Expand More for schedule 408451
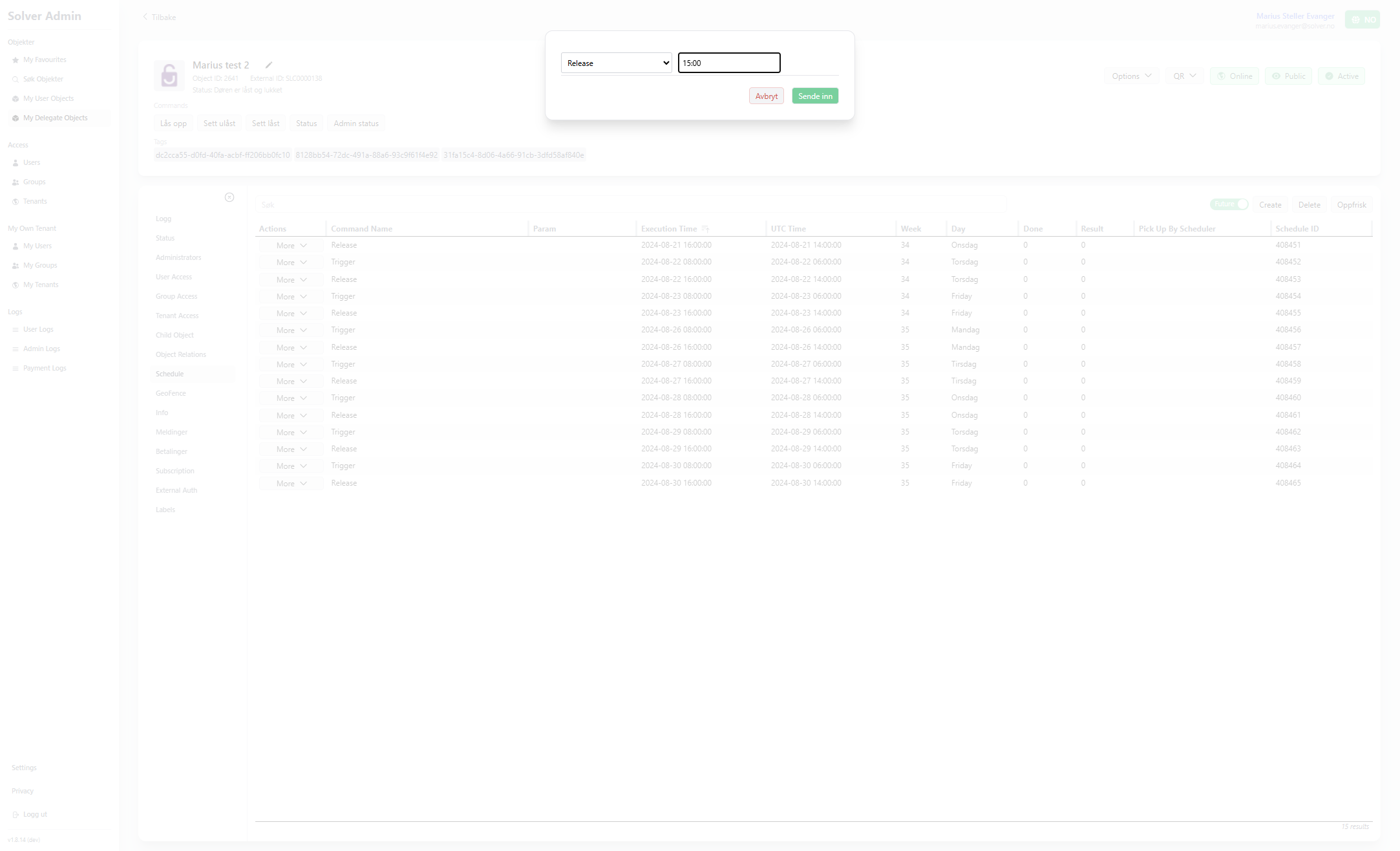This screenshot has height=851, width=1400. [x=291, y=245]
